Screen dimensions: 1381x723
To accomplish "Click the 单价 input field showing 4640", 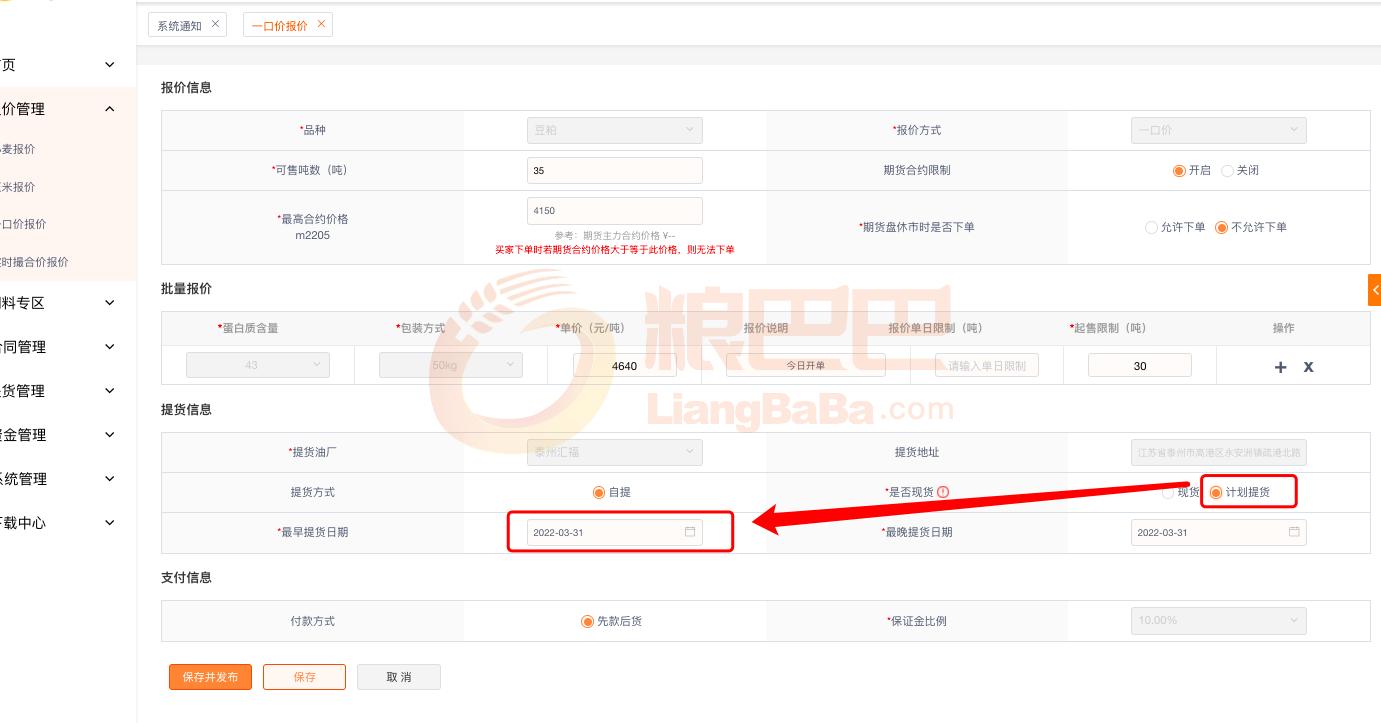I will (x=624, y=366).
